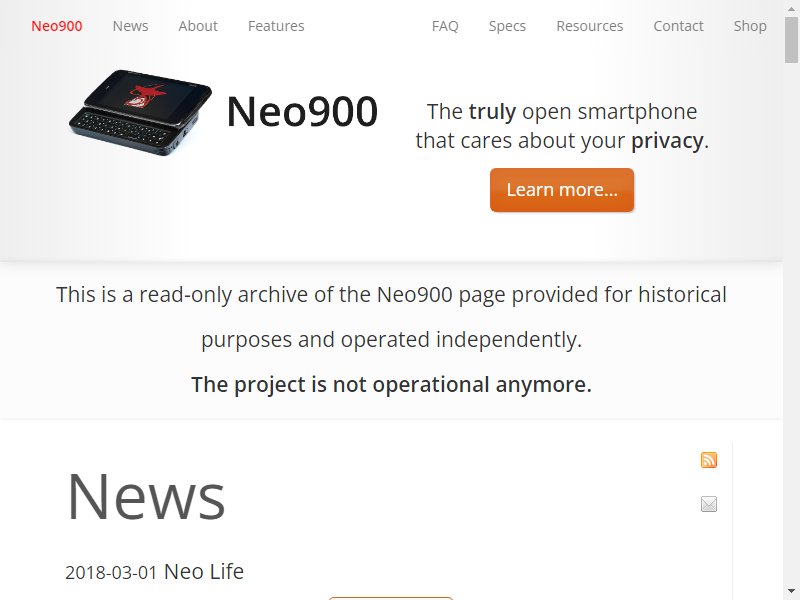Open the orange RSS feed icon
This screenshot has height=600, width=800.
tap(709, 460)
